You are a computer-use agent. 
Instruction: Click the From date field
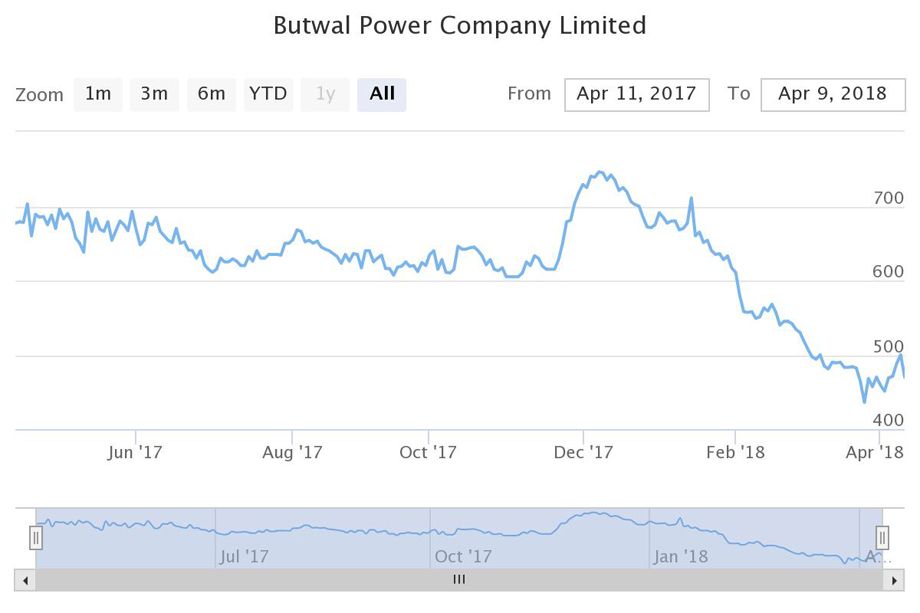tap(637, 94)
